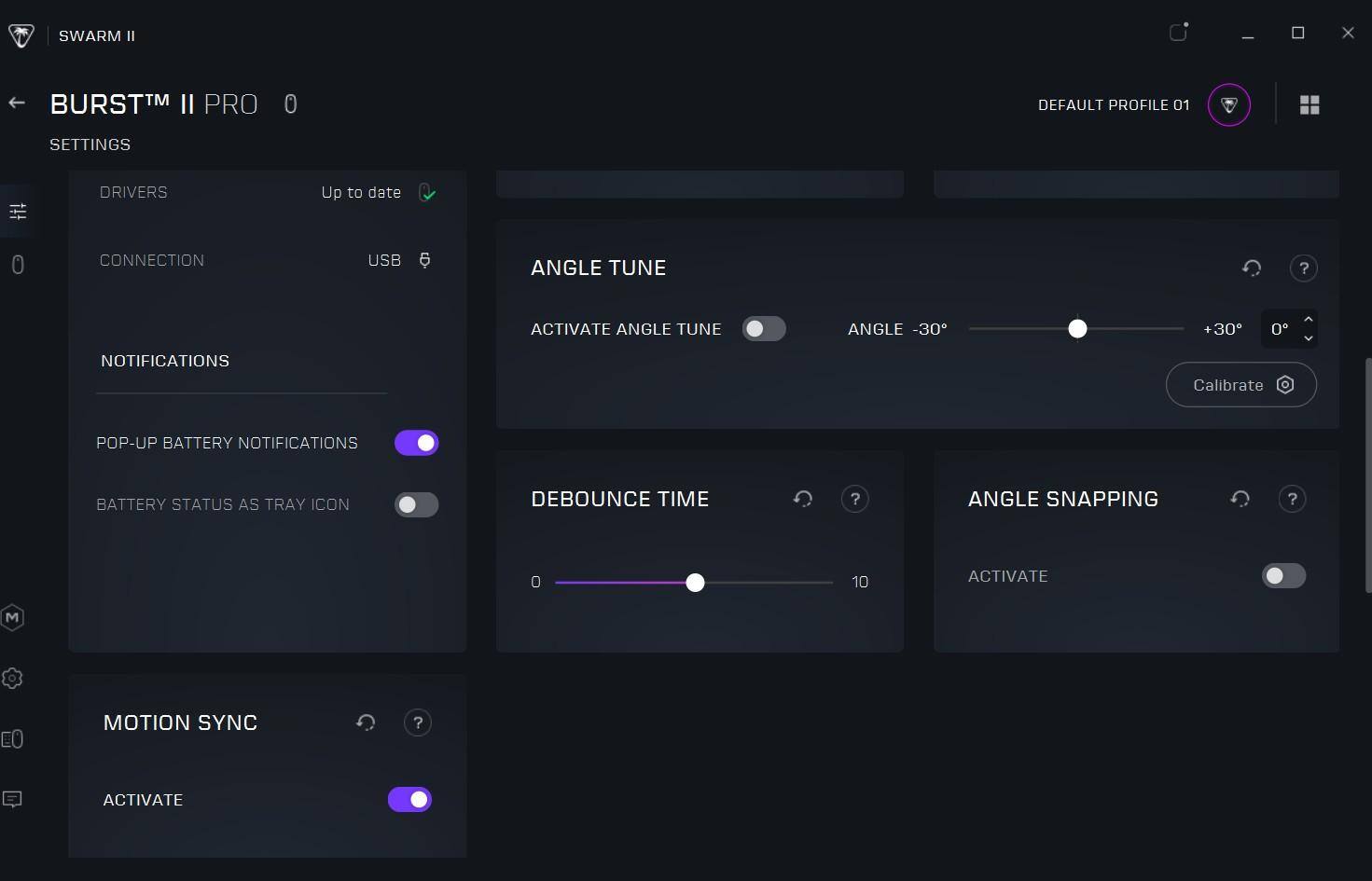Click the Debounce Time slider handle
Screen dimensions: 1372x881
[x=695, y=583]
